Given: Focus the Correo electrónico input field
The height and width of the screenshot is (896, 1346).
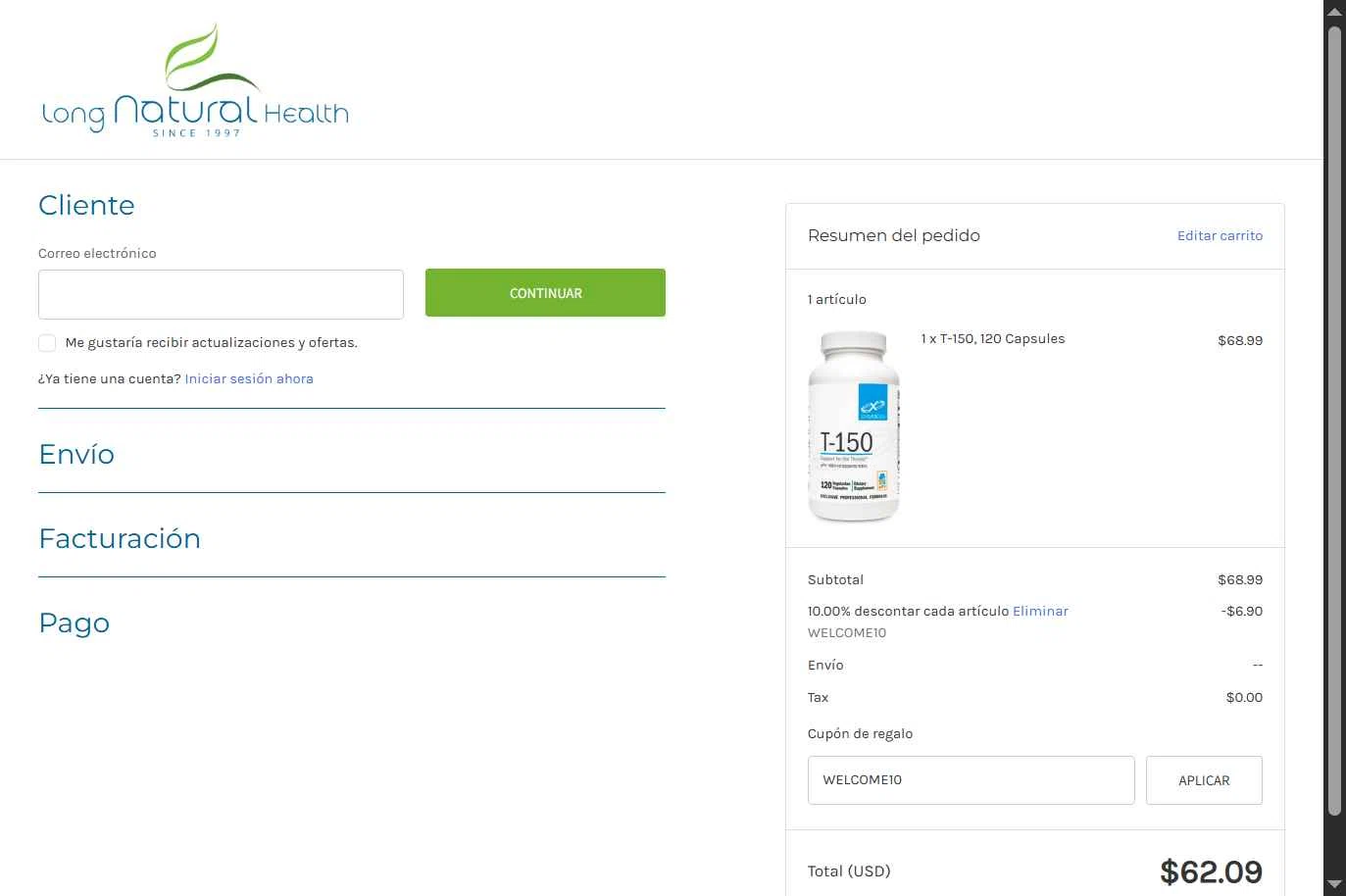Looking at the screenshot, I should point(221,294).
